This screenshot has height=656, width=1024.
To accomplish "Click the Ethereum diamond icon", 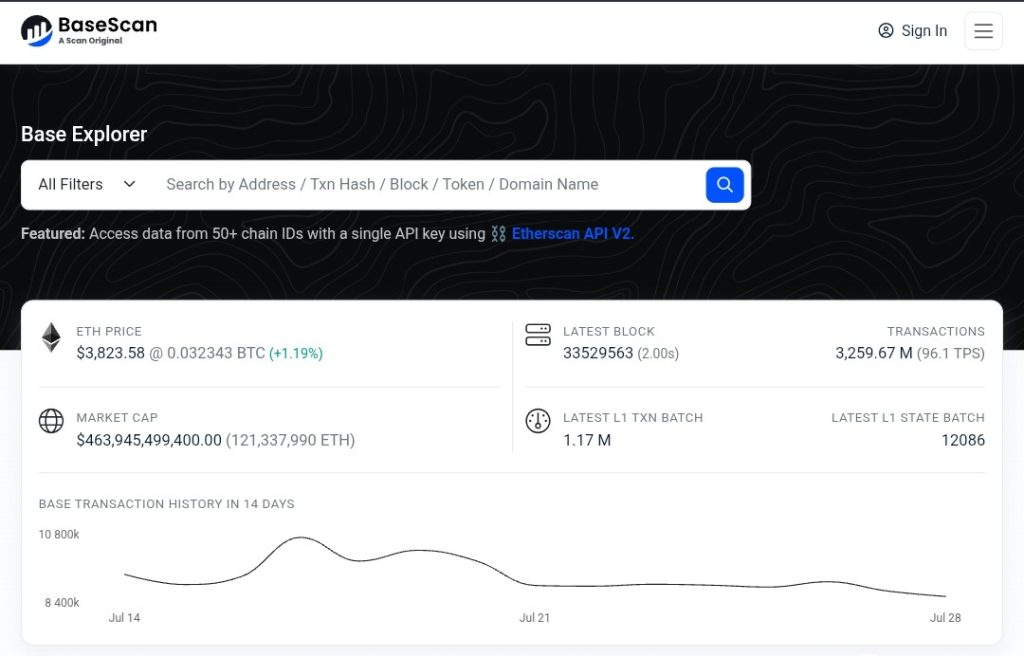I will coord(51,338).
